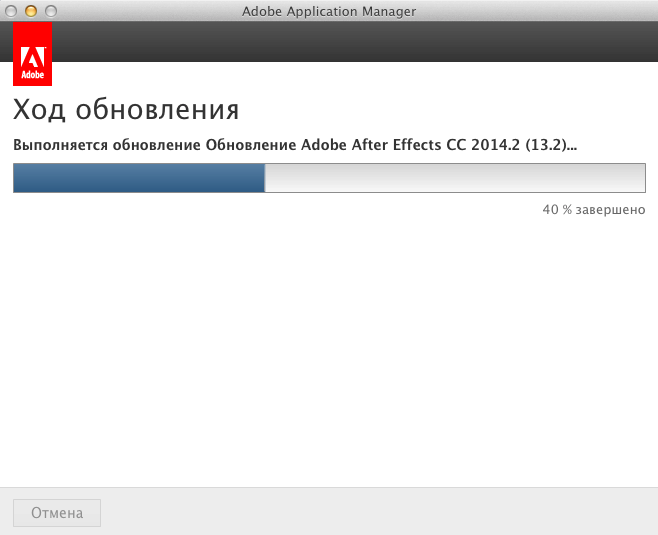
Task: Click the red Adobe logo icon
Action: pyautogui.click(x=32, y=54)
